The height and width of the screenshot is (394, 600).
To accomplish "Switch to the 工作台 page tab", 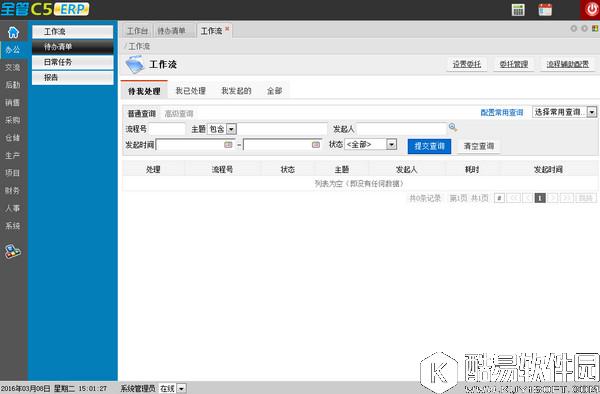I will [x=137, y=31].
